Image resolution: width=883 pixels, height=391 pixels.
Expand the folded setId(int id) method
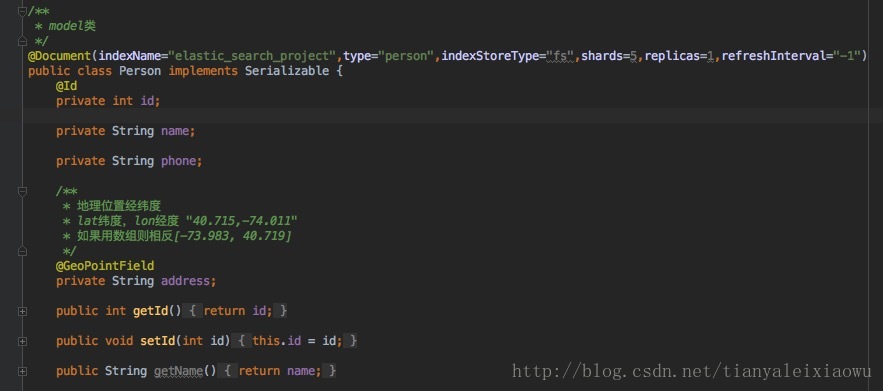click(x=22, y=341)
